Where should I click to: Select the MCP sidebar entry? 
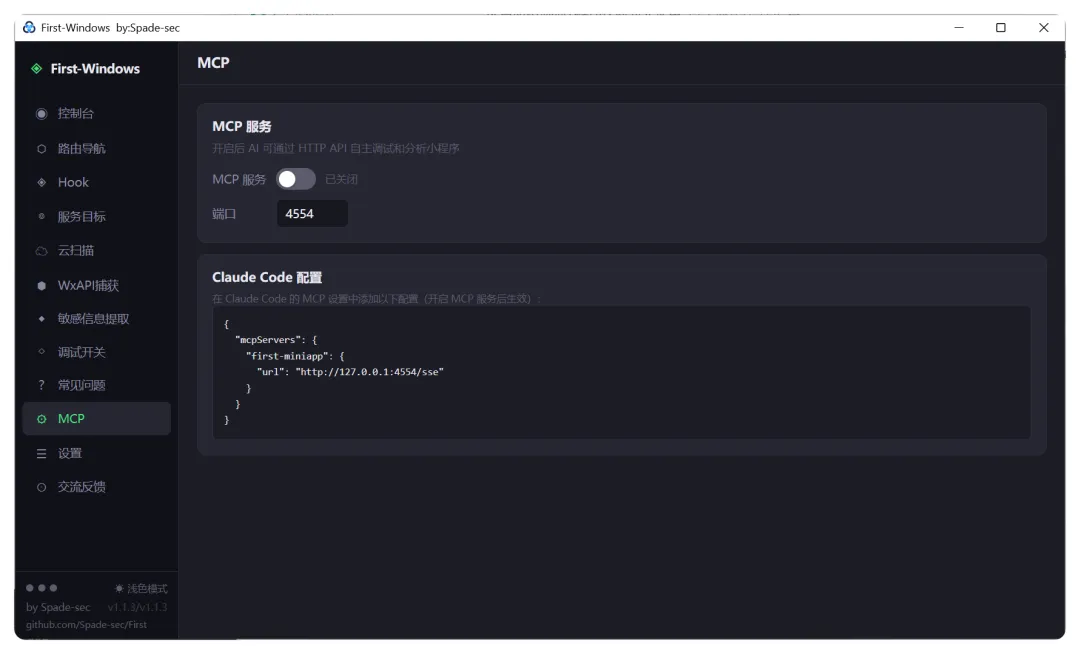96,419
